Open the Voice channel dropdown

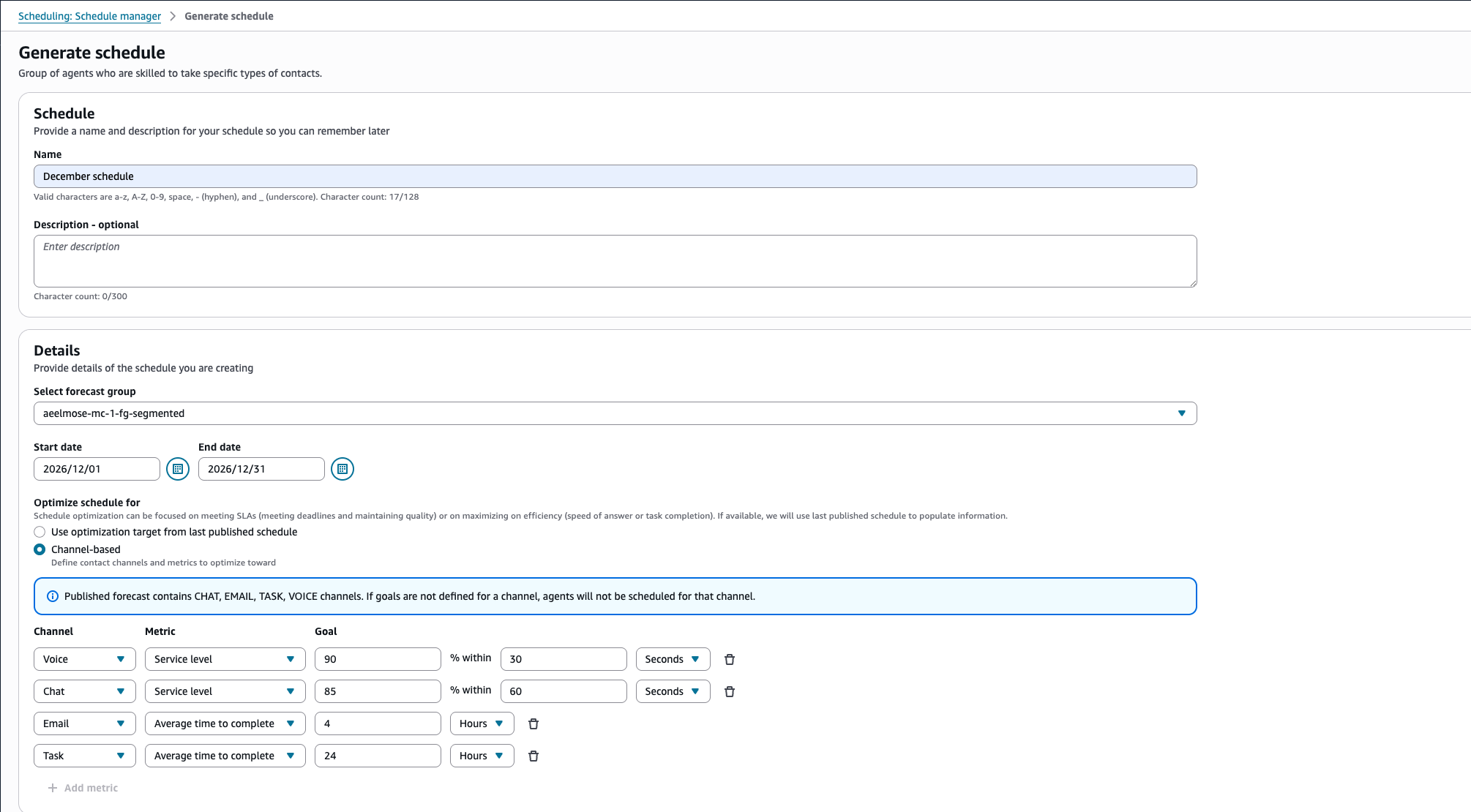click(x=85, y=659)
